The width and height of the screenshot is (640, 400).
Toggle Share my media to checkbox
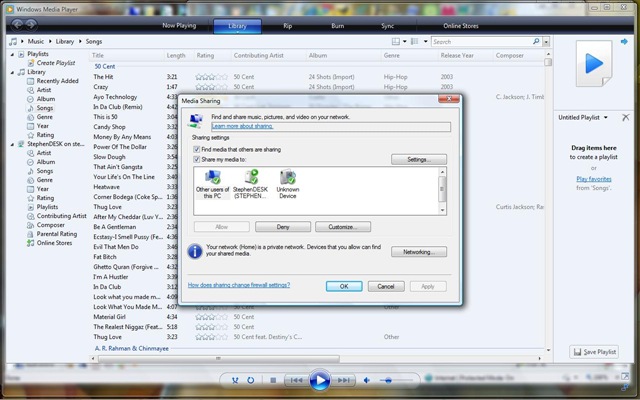pyautogui.click(x=196, y=159)
